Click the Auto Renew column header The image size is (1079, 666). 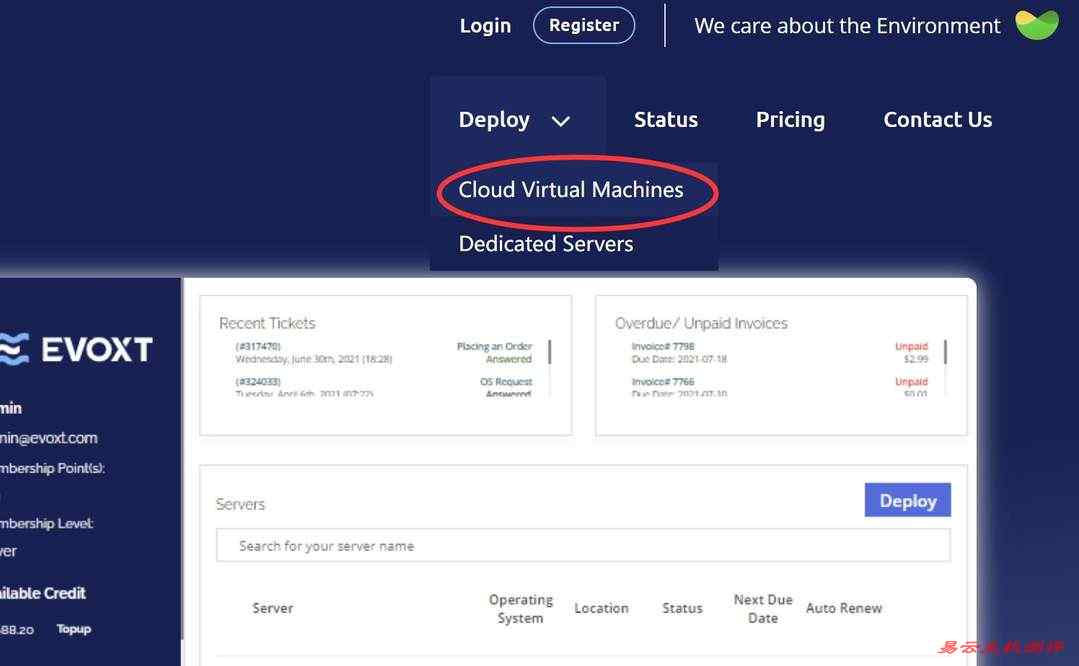[x=844, y=608]
